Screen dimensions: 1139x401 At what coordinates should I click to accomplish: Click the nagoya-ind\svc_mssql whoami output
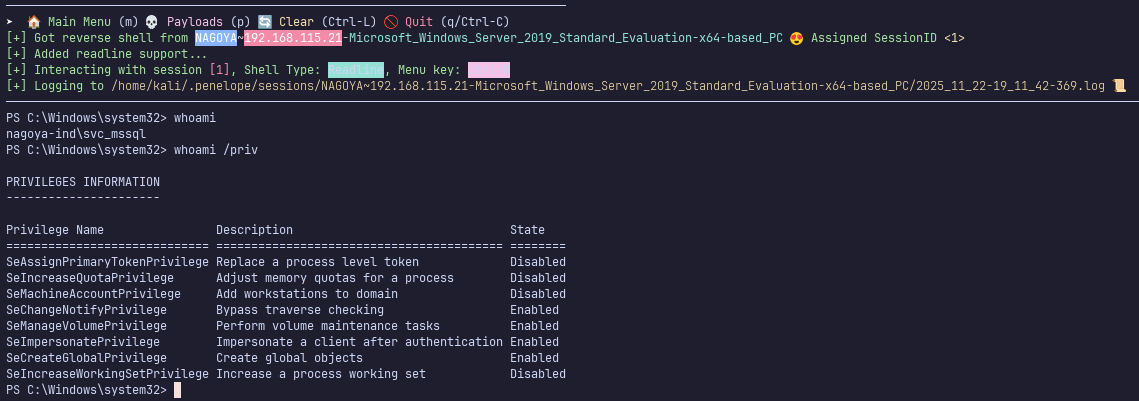click(x=76, y=134)
